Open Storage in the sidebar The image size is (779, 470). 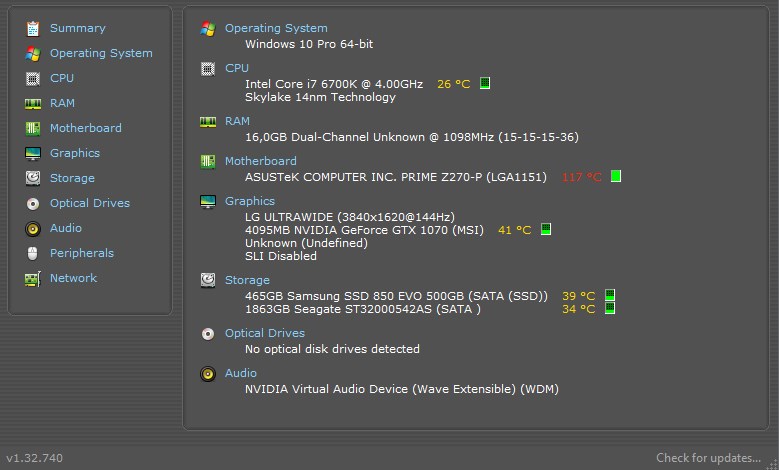(72, 178)
